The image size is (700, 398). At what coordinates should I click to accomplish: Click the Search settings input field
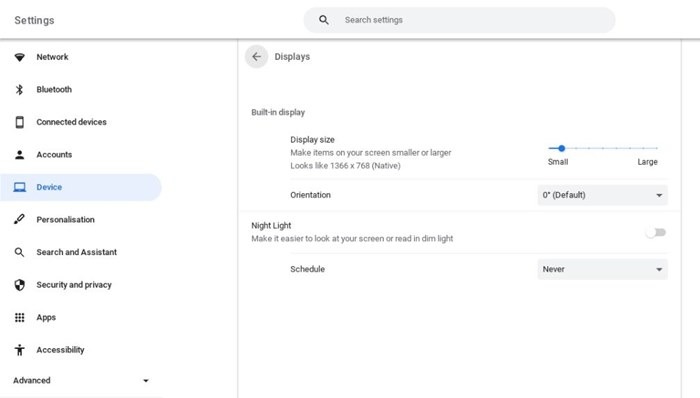pyautogui.click(x=459, y=20)
